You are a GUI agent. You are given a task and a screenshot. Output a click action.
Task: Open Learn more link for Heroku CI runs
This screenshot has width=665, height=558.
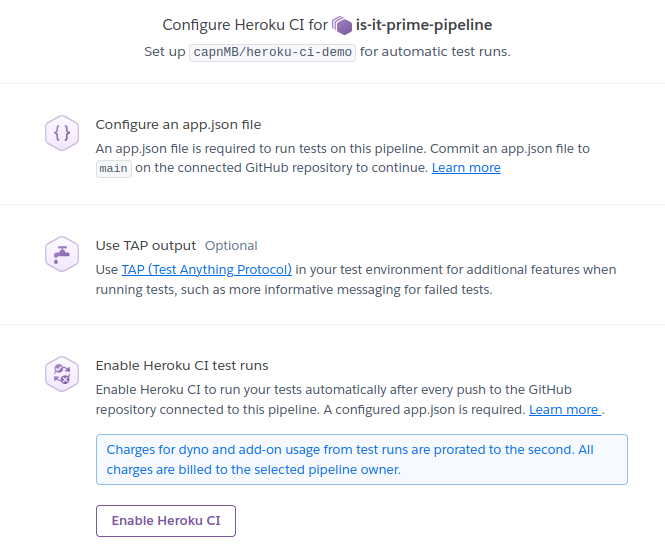pyautogui.click(x=565, y=410)
